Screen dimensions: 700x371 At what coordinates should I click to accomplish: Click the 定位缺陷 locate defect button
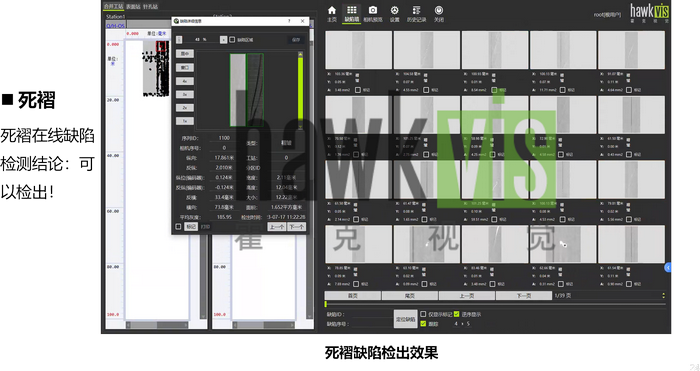click(x=405, y=319)
